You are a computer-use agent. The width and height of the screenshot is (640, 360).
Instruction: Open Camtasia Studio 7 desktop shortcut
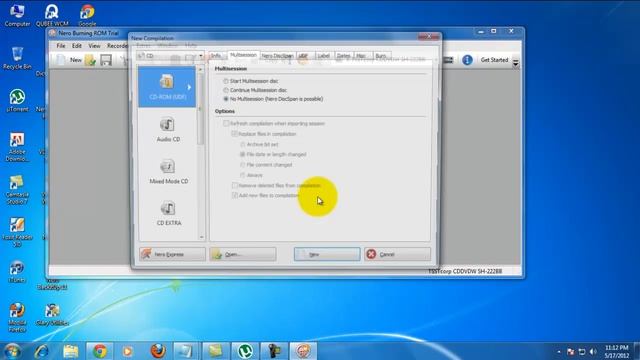(x=17, y=190)
